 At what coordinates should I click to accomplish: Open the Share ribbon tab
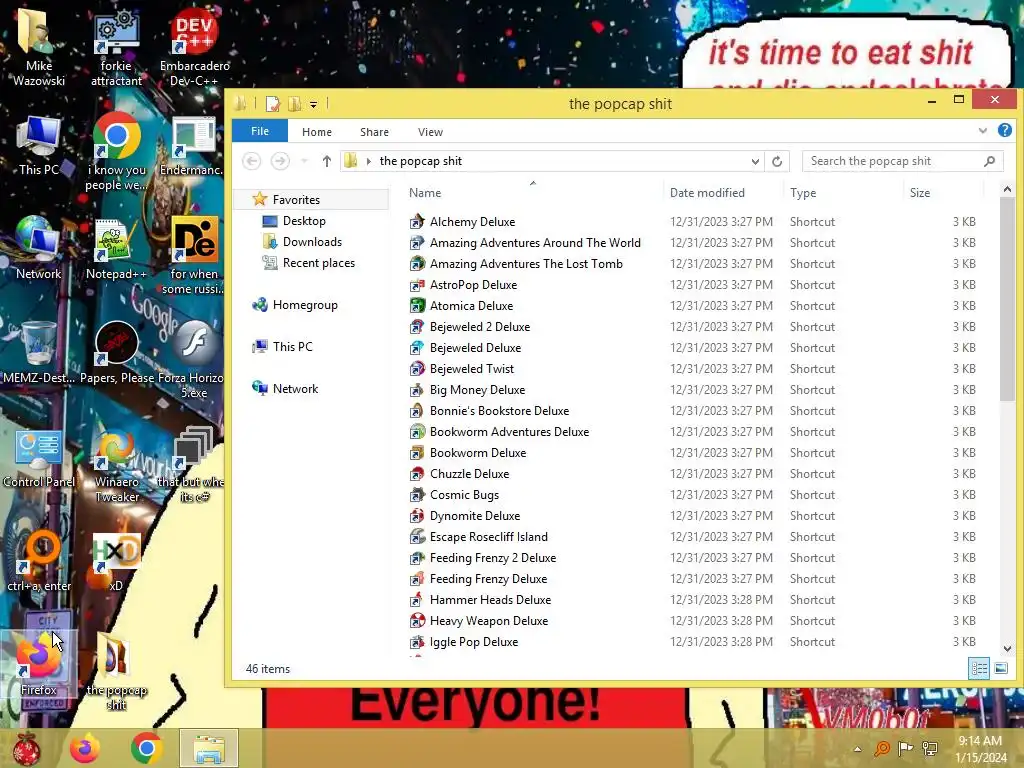tap(374, 132)
